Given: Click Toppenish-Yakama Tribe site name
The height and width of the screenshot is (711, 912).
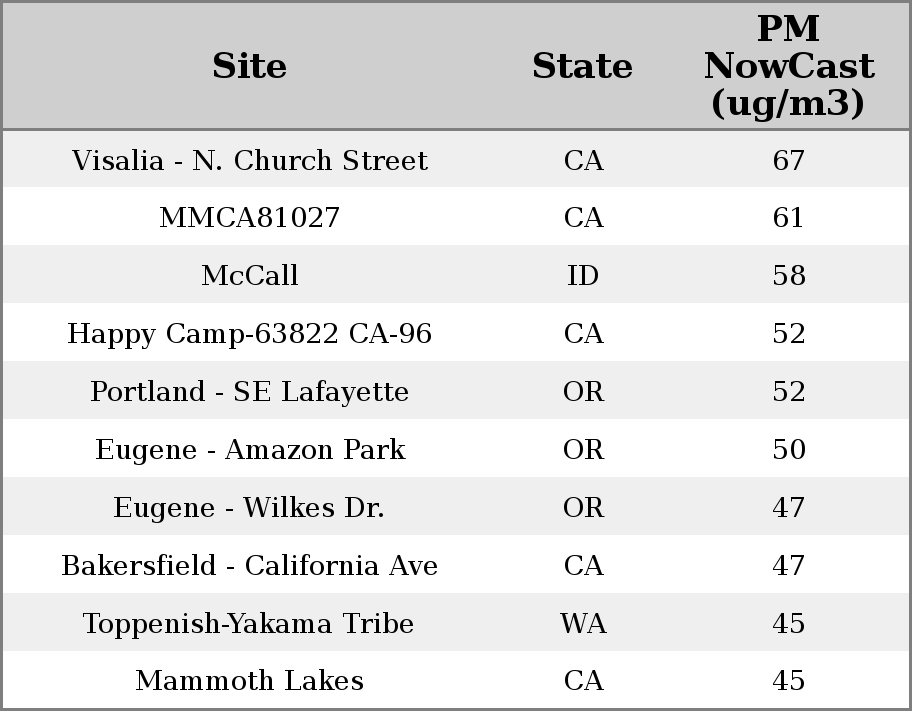Looking at the screenshot, I should click(249, 624).
